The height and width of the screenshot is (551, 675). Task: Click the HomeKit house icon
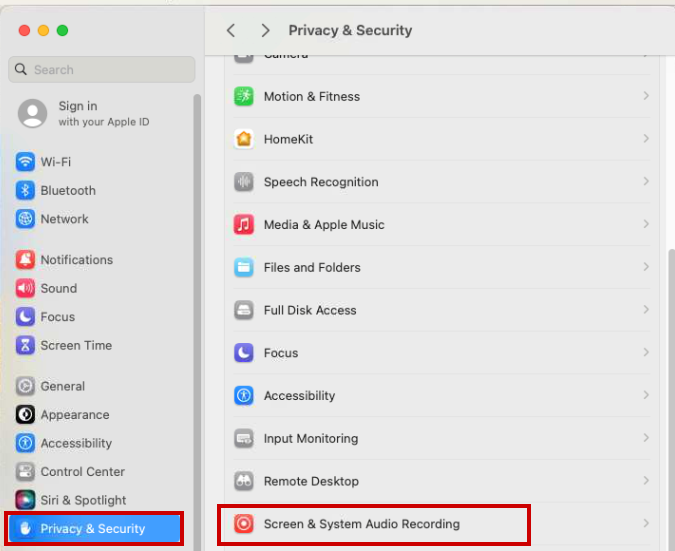coord(244,139)
